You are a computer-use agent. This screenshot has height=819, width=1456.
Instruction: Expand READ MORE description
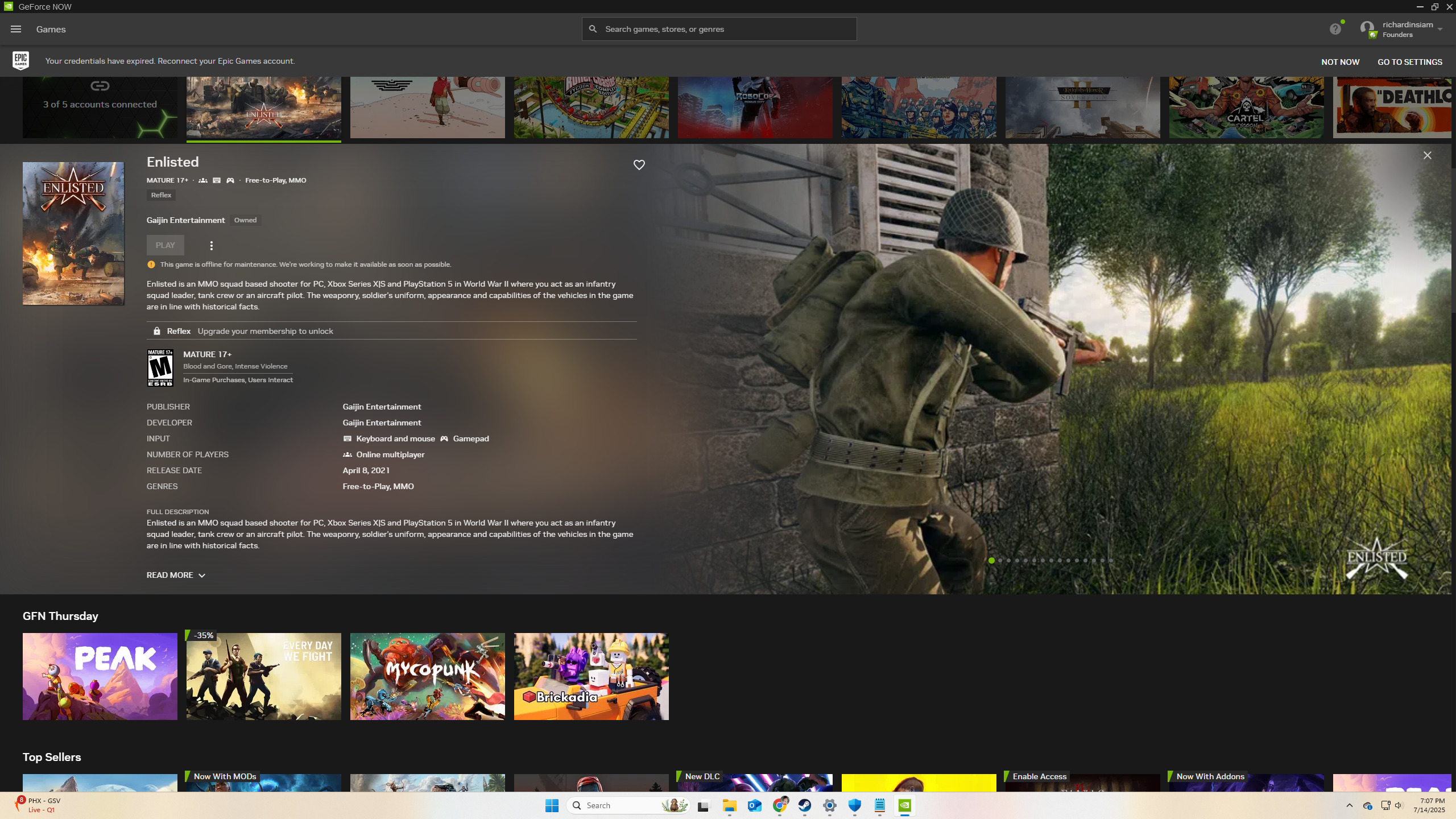pyautogui.click(x=176, y=575)
